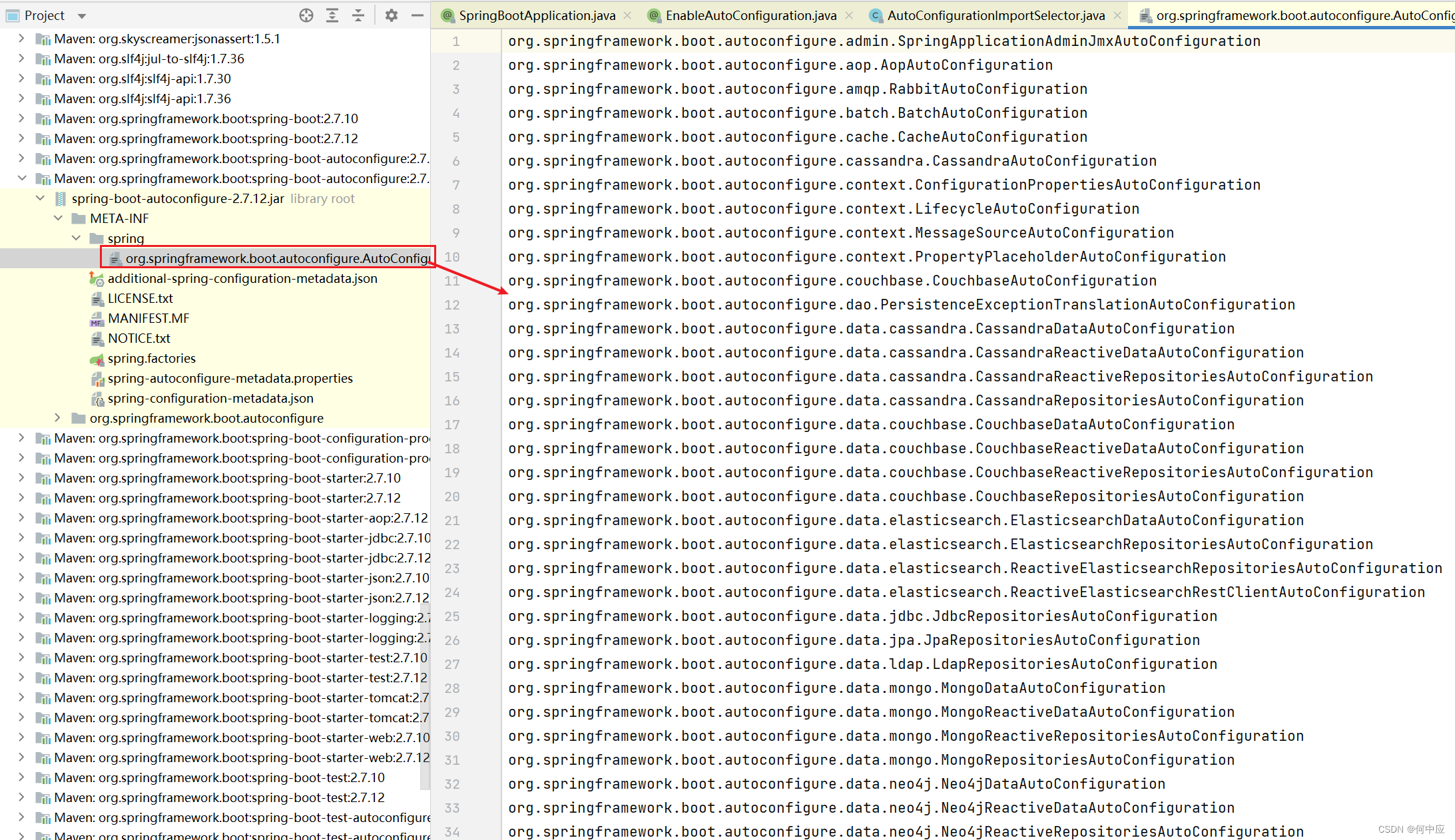
Task: Click the spring-boot-autoconfigure-2.7.12.jar archive icon
Action: coord(61,198)
